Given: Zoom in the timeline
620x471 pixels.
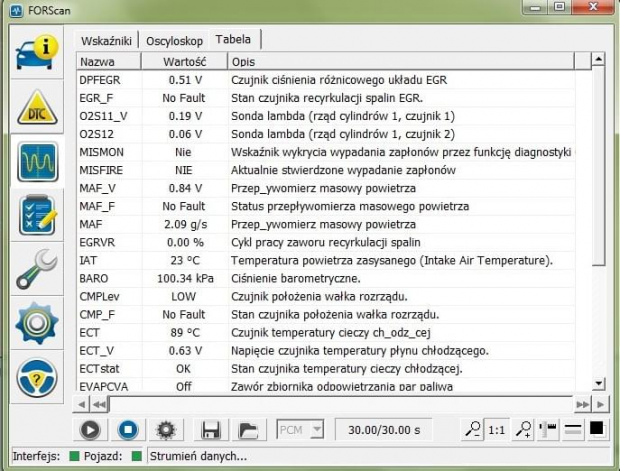Looking at the screenshot, I should 523,429.
